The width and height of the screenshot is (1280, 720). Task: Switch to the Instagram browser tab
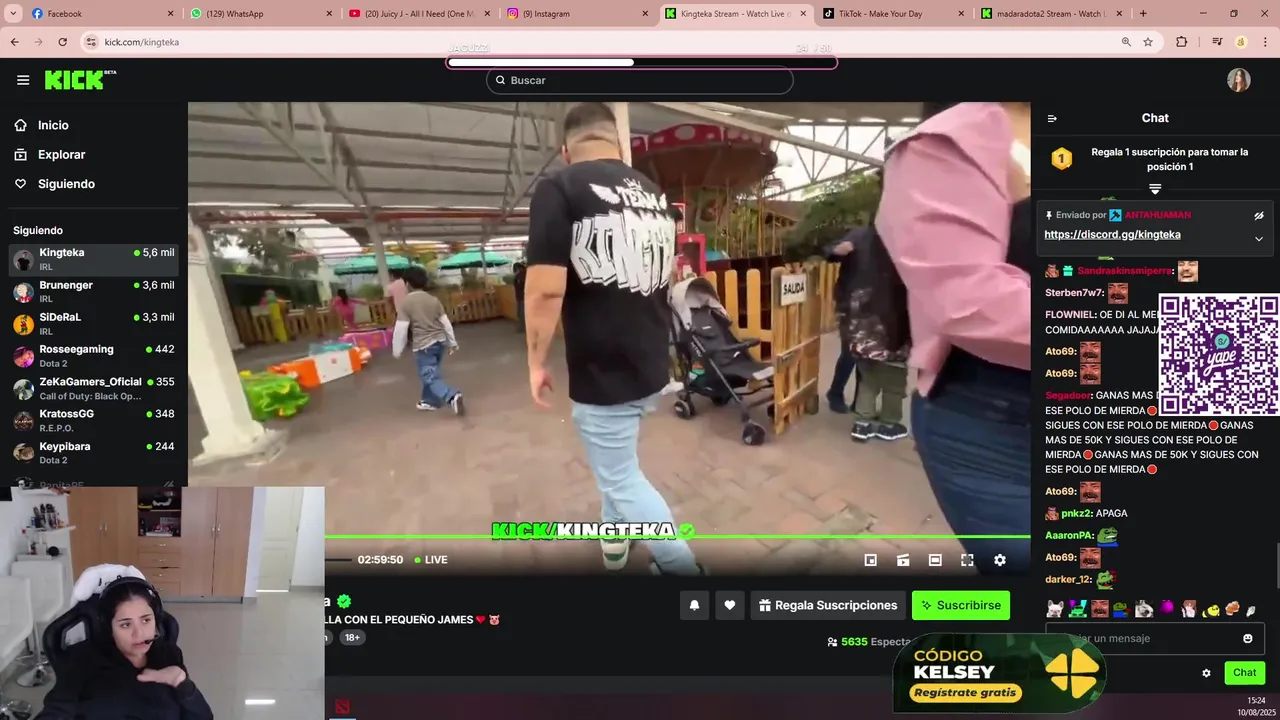pos(578,14)
